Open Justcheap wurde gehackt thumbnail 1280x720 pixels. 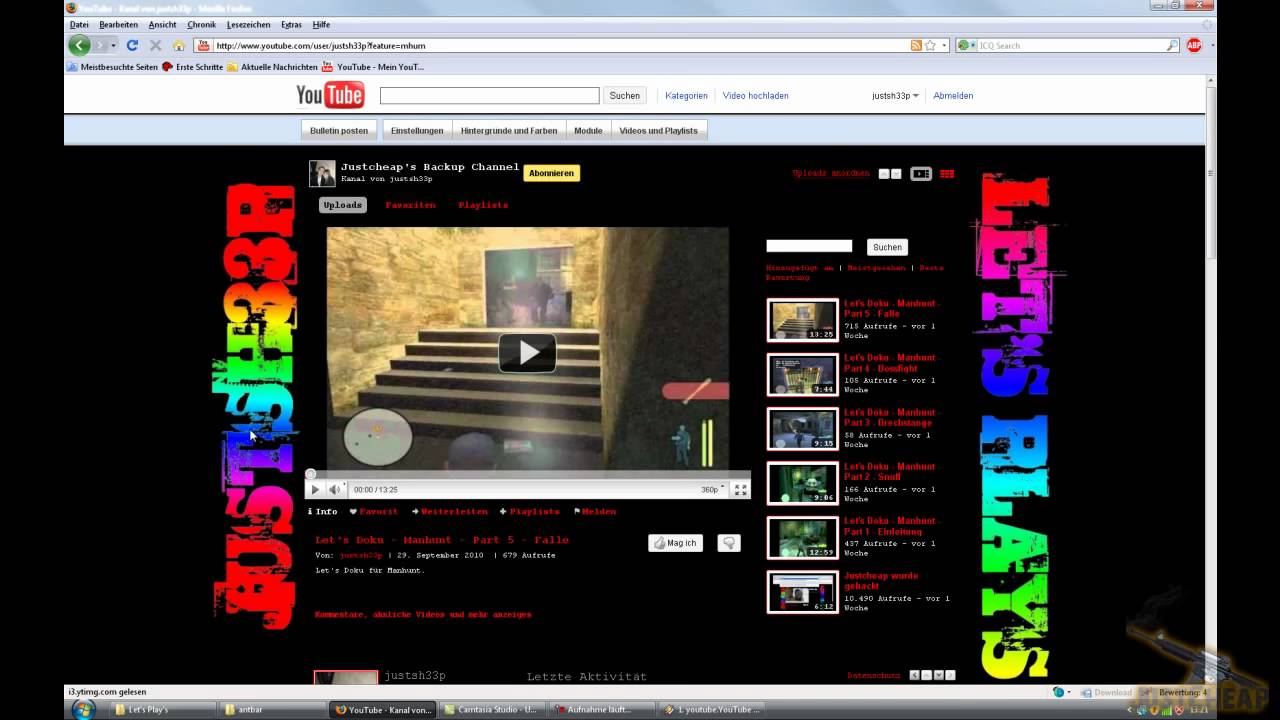pyautogui.click(x=803, y=592)
